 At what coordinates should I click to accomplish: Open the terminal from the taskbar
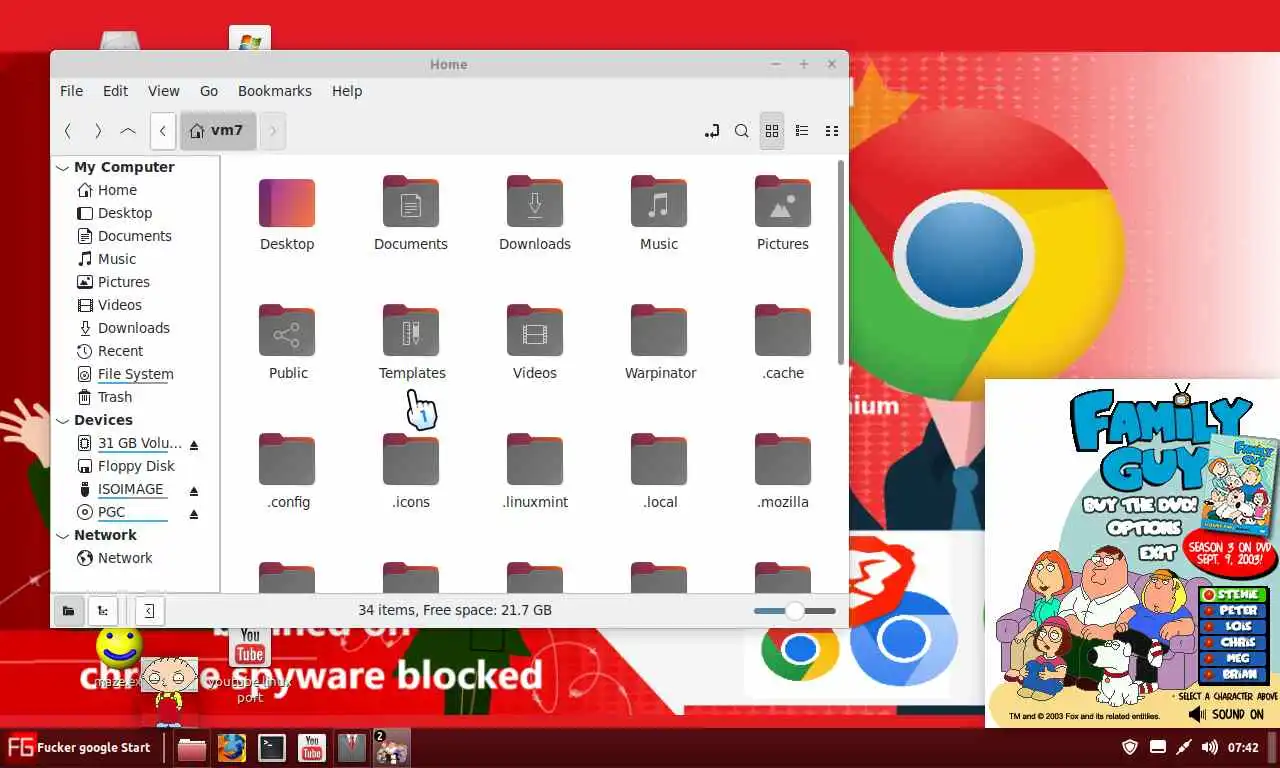[272, 748]
